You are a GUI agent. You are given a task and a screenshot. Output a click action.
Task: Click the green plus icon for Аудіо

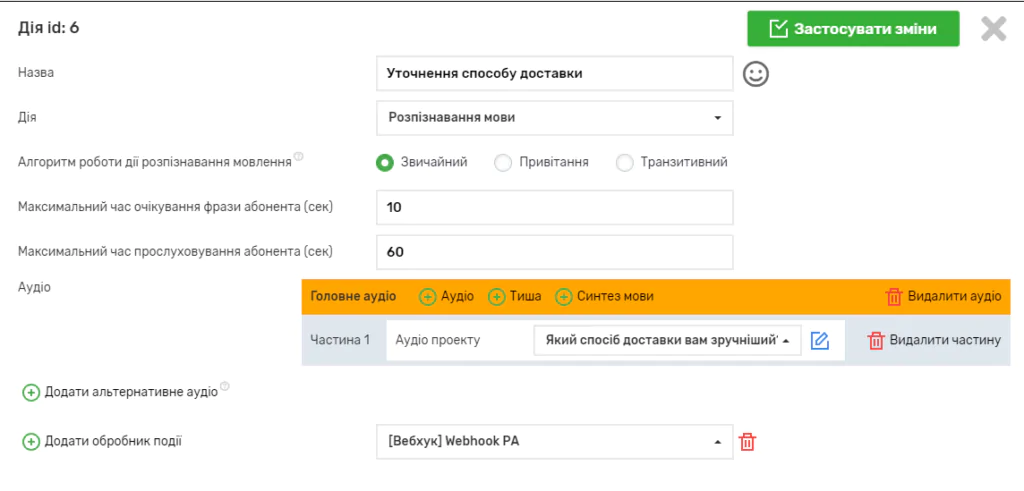(428, 297)
